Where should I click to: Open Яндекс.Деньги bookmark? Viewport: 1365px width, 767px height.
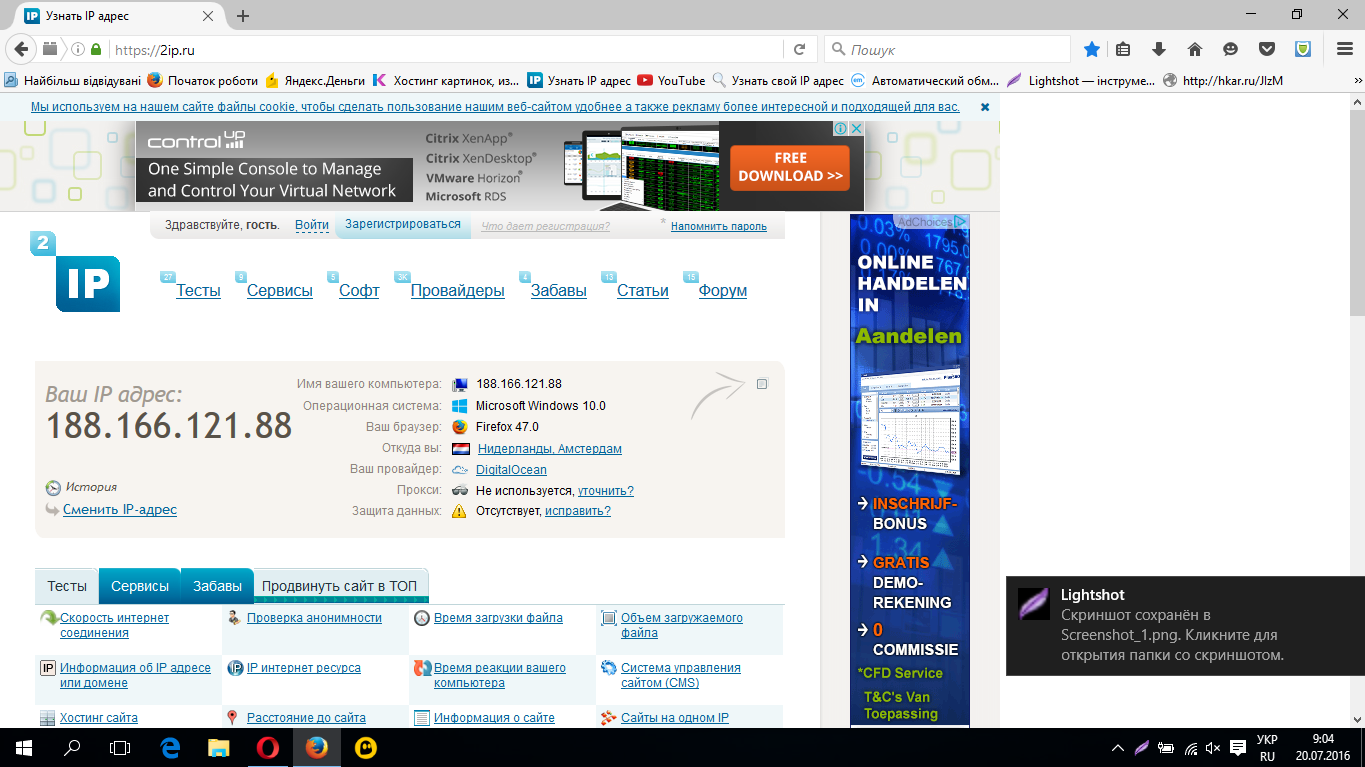pos(313,81)
